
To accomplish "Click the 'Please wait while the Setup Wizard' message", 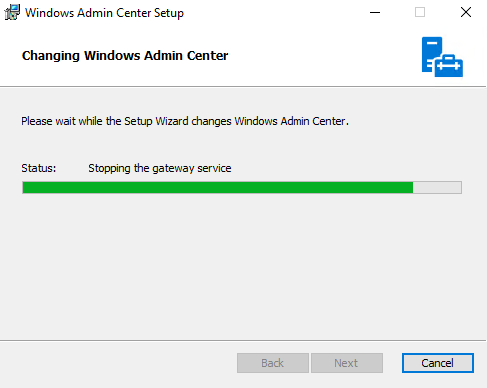I will click(185, 121).
